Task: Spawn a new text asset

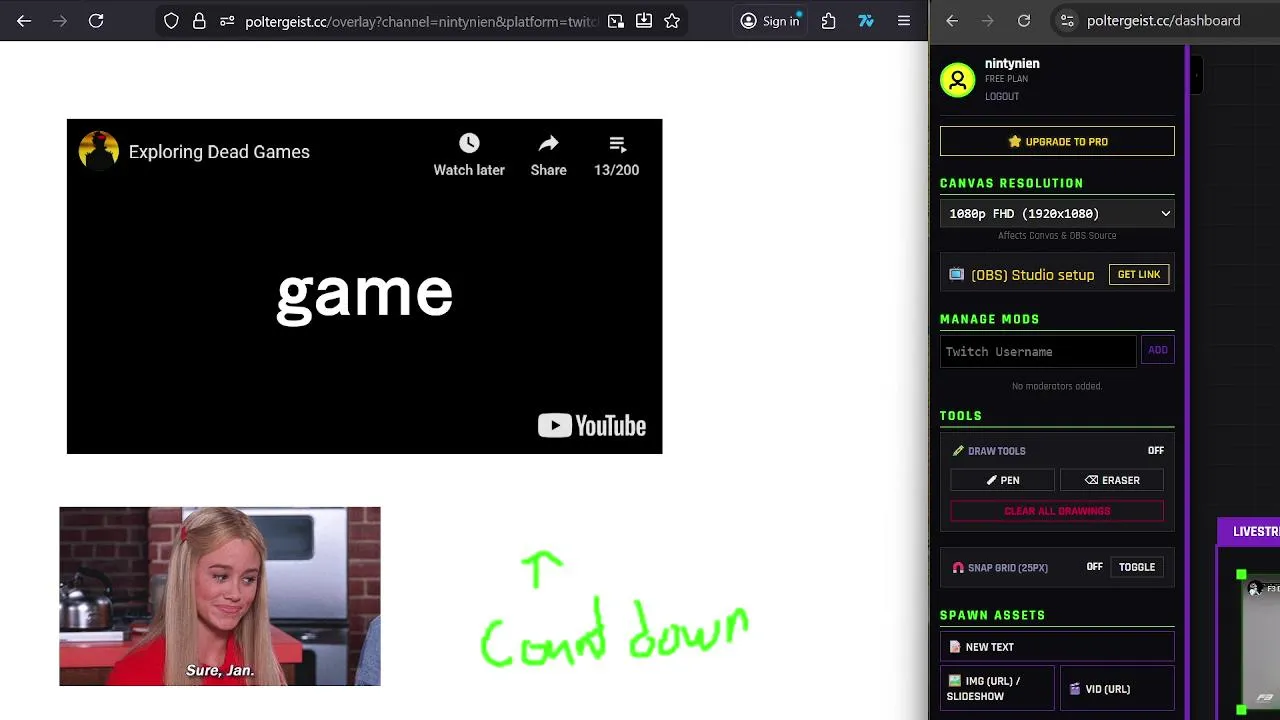Action: click(x=1057, y=647)
